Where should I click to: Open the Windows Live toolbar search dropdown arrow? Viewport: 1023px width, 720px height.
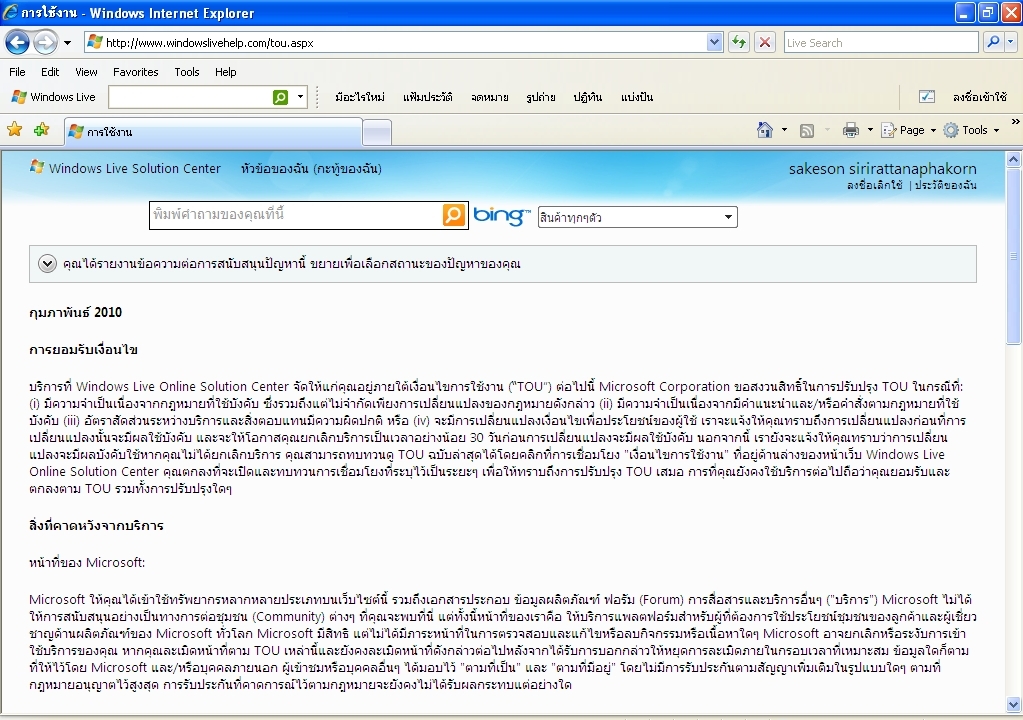click(300, 97)
